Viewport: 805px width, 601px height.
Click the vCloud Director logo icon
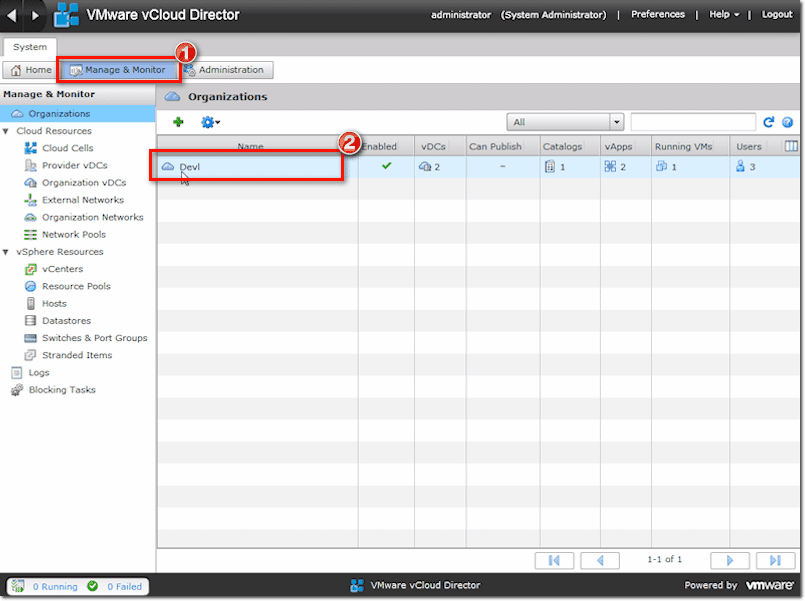pos(67,15)
